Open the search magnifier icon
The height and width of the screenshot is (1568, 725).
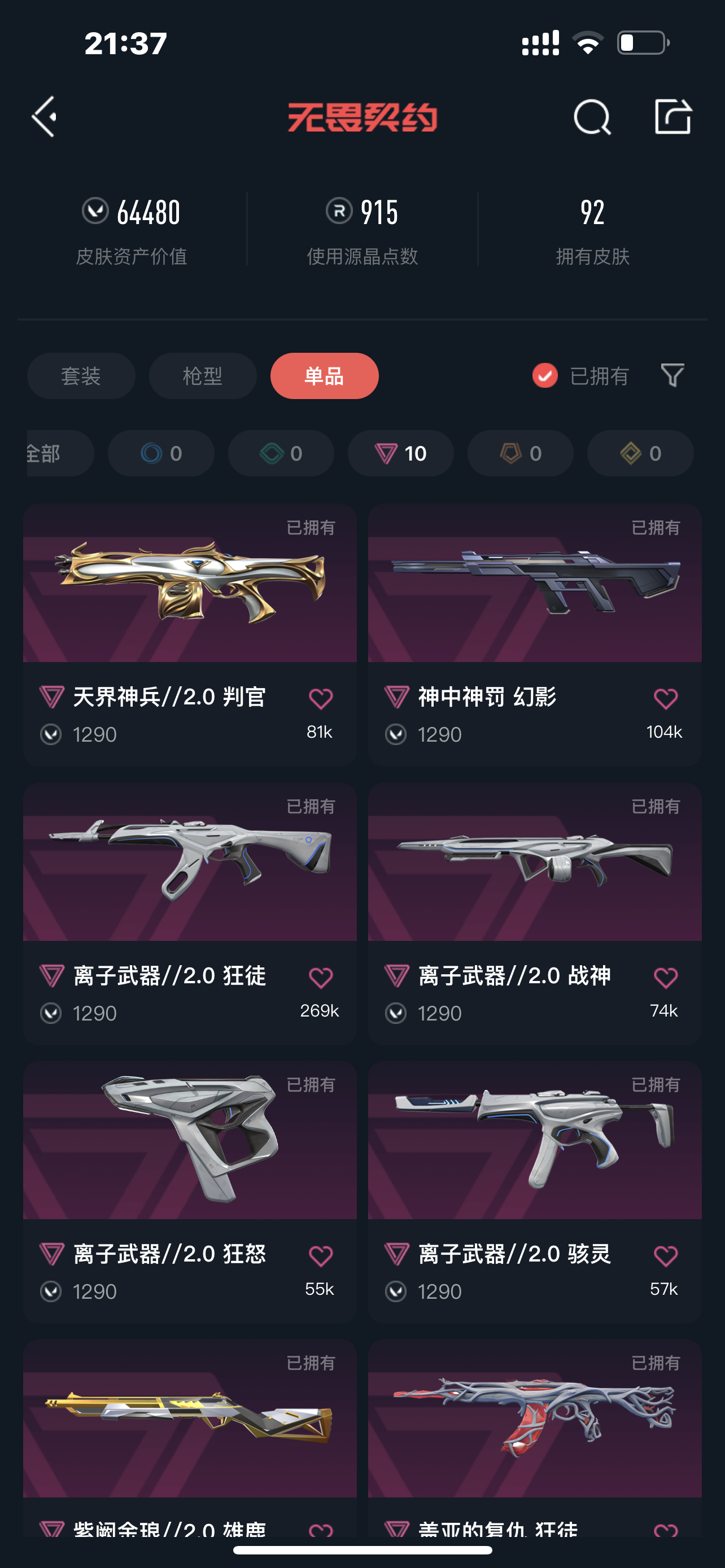point(592,116)
